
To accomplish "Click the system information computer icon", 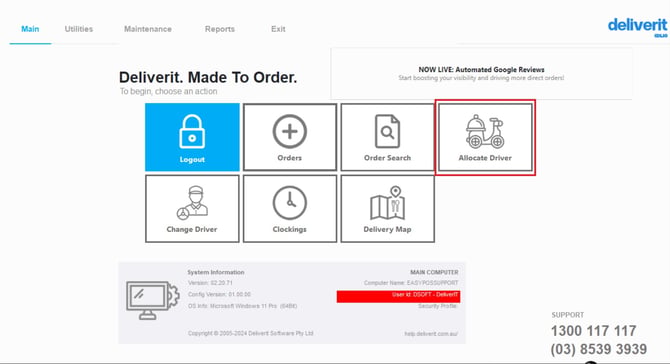I will coord(153,300).
